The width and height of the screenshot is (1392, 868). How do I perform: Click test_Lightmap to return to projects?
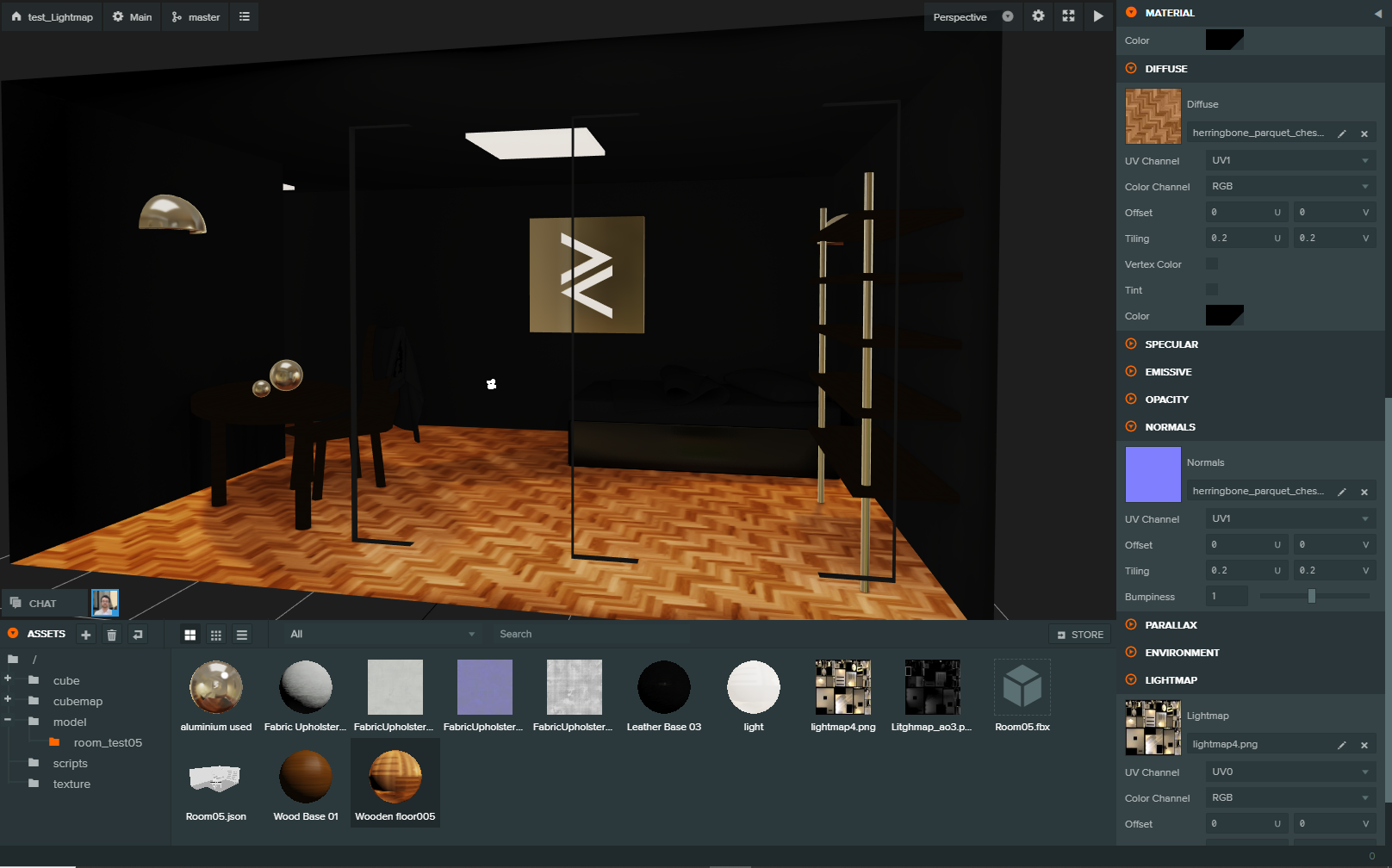click(51, 16)
